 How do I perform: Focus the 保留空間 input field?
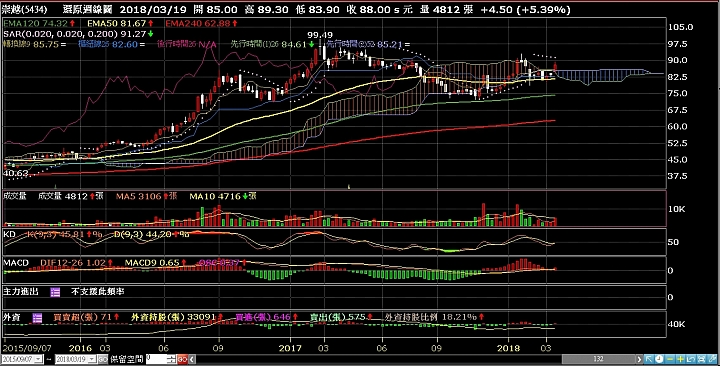[x=156, y=359]
